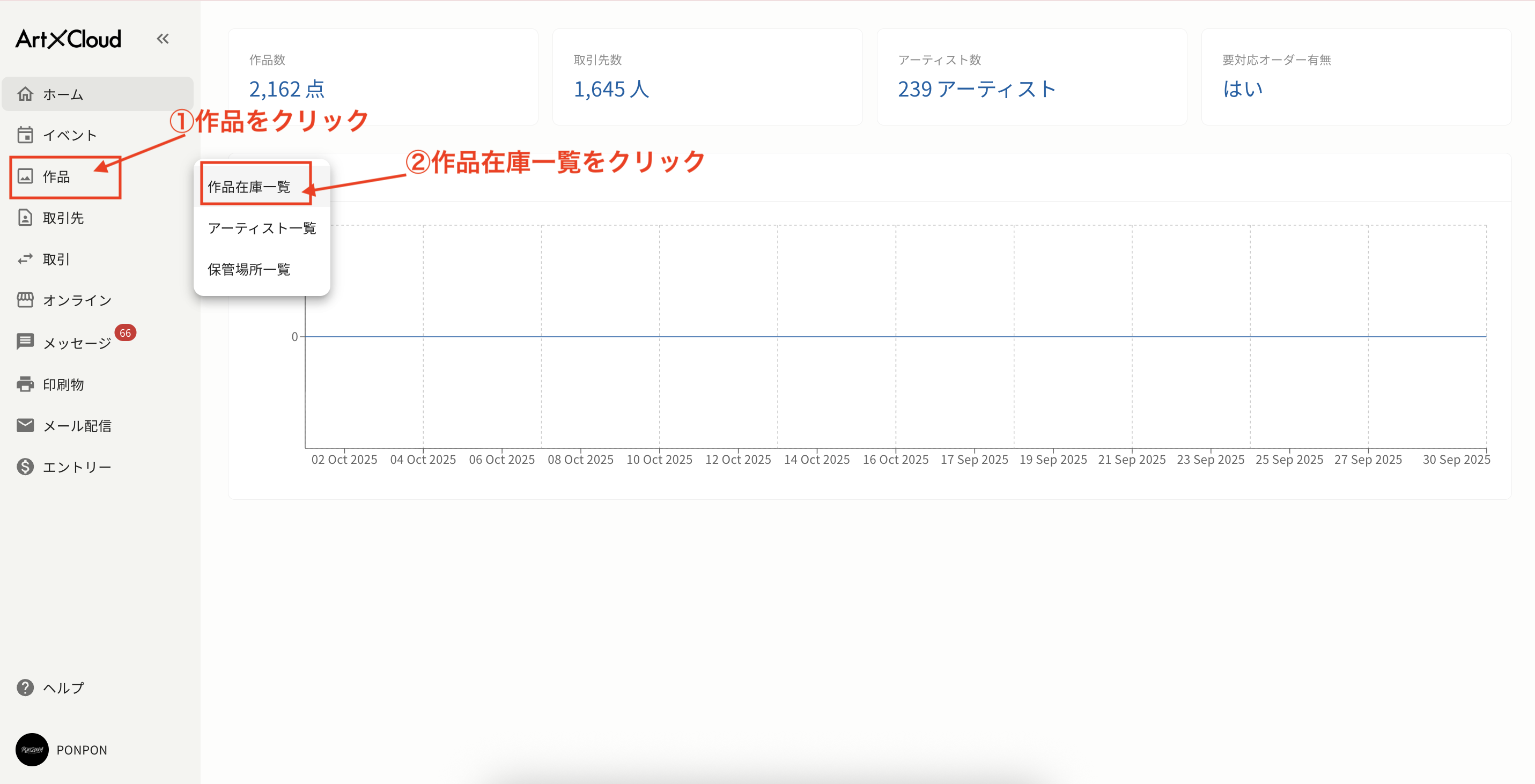Click the 1,645 人 clients link
This screenshot has width=1535, height=784.
pyautogui.click(x=611, y=90)
